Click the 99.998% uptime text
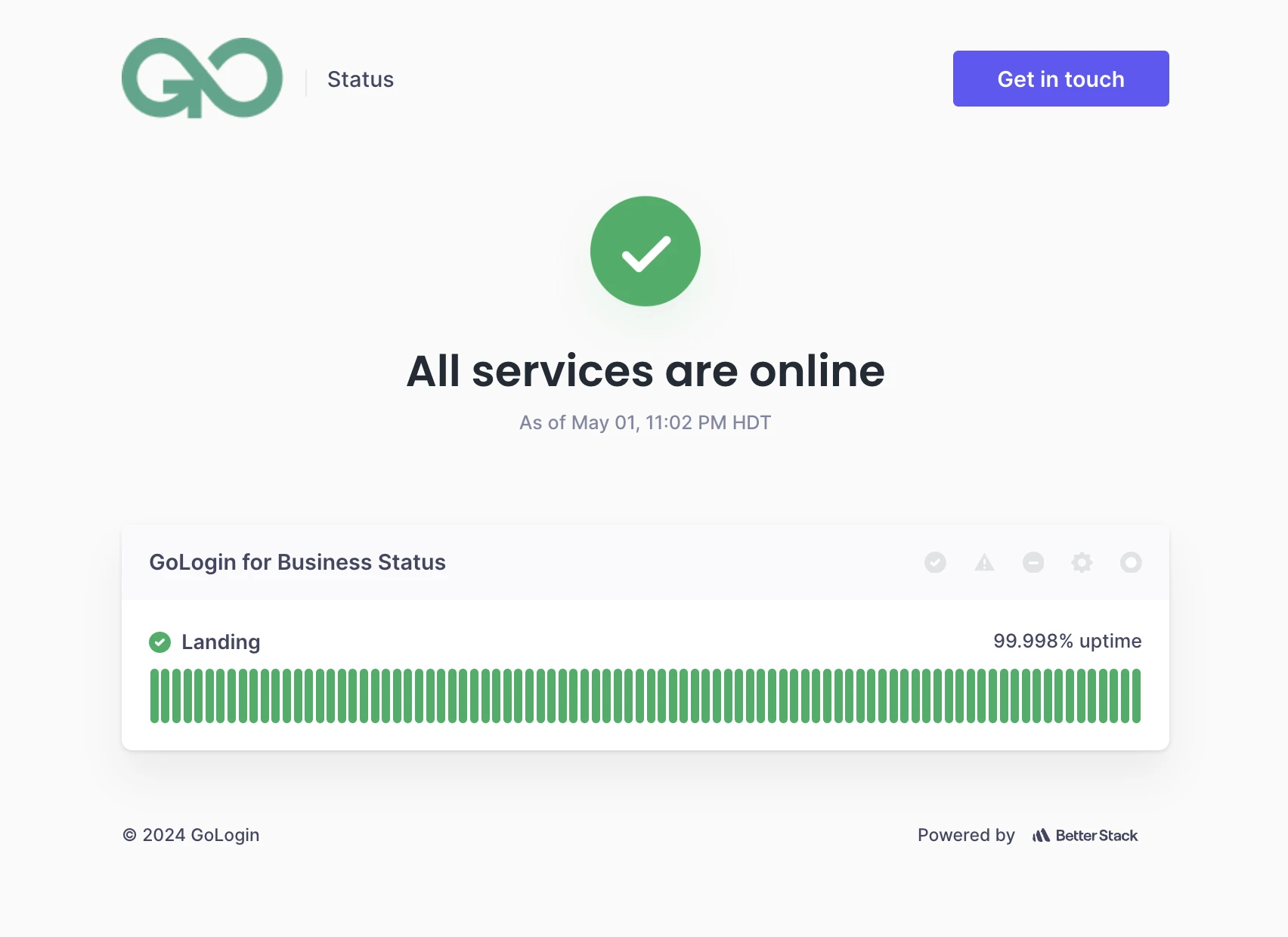Screen dimensions: 1288x937 [1067, 641]
